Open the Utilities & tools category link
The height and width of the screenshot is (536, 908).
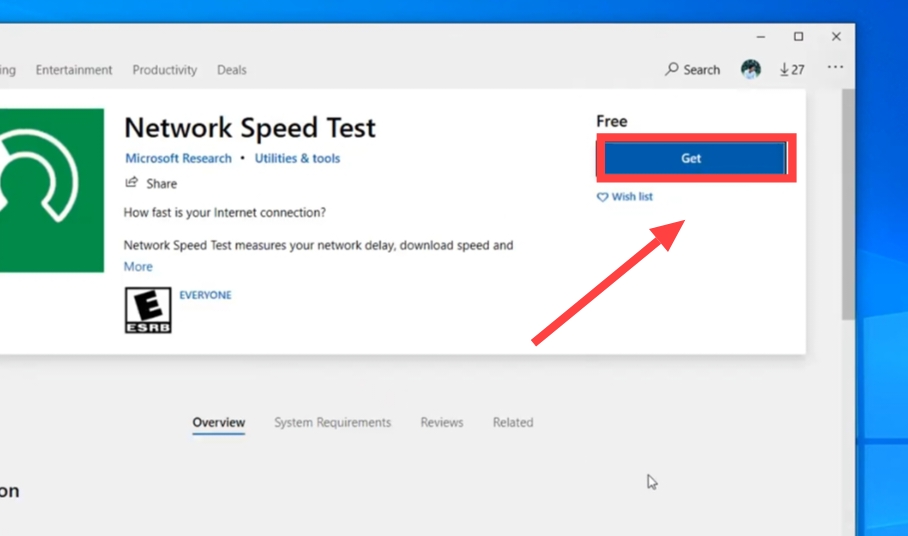(x=297, y=158)
